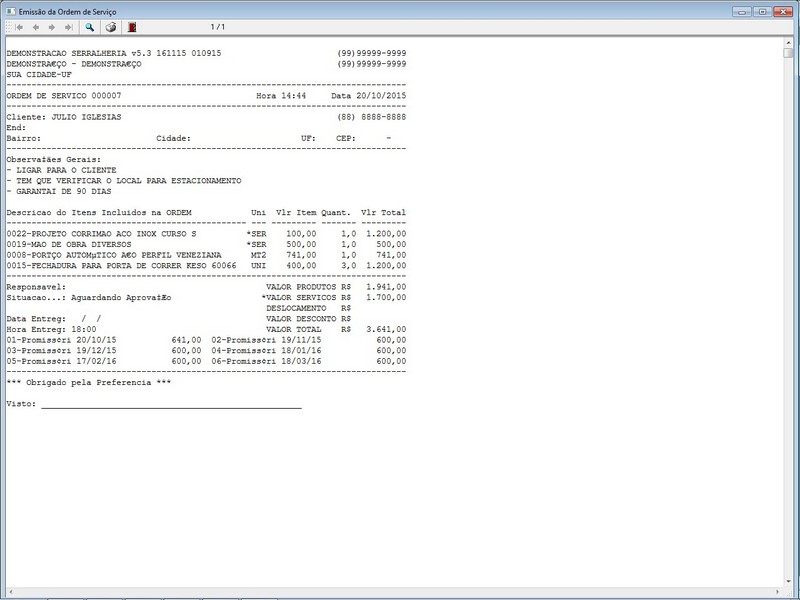Click the toolbar drag grip handle
Viewport: 800px width, 600px height.
9,27
